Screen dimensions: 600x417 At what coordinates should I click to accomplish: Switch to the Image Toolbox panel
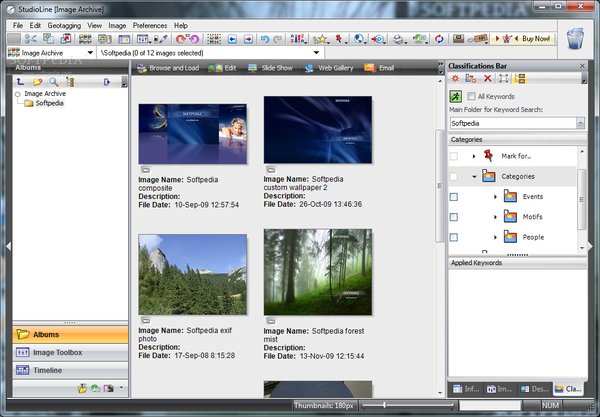pyautogui.click(x=70, y=352)
